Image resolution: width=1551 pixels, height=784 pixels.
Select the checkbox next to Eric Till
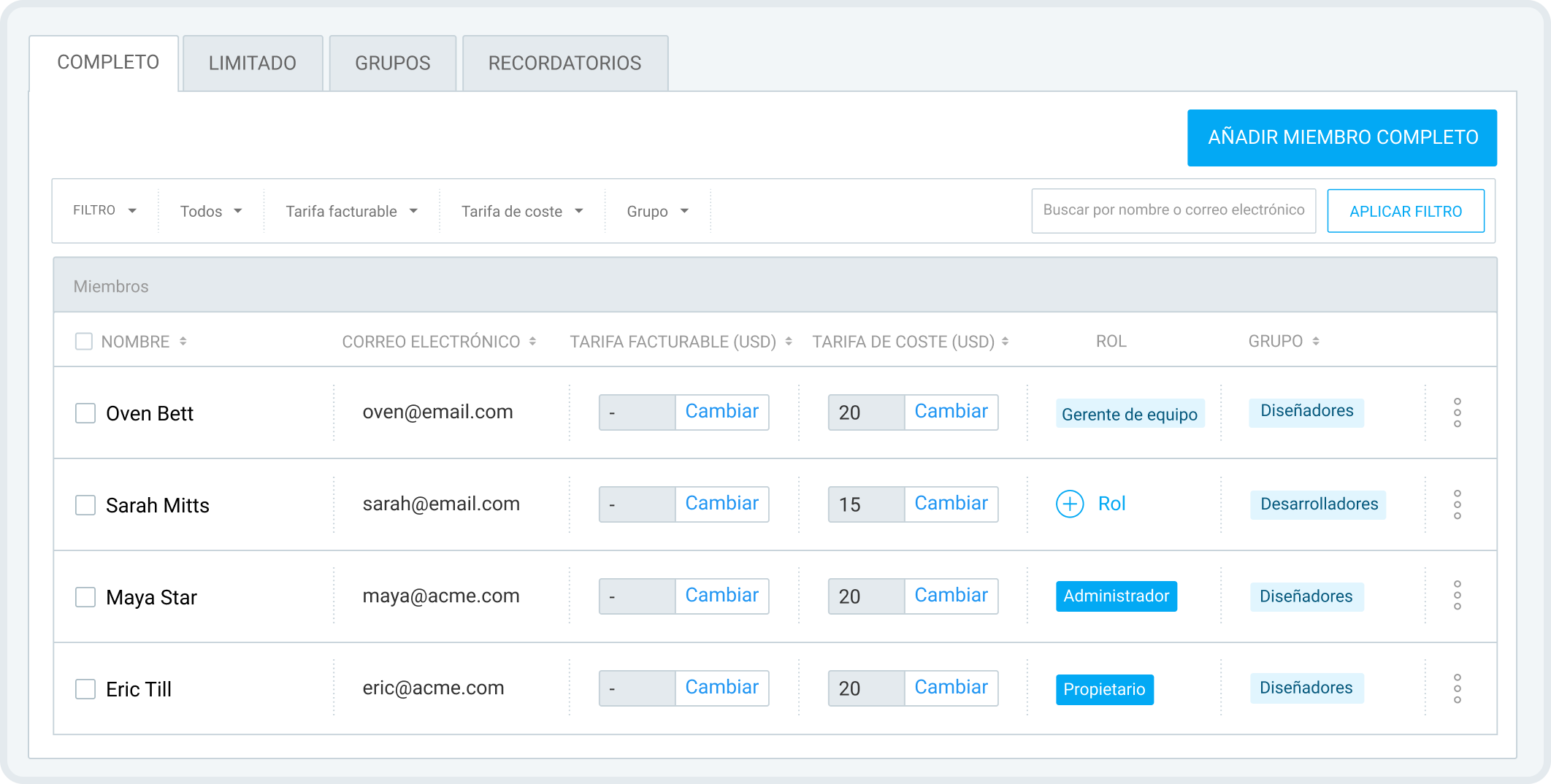point(85,688)
